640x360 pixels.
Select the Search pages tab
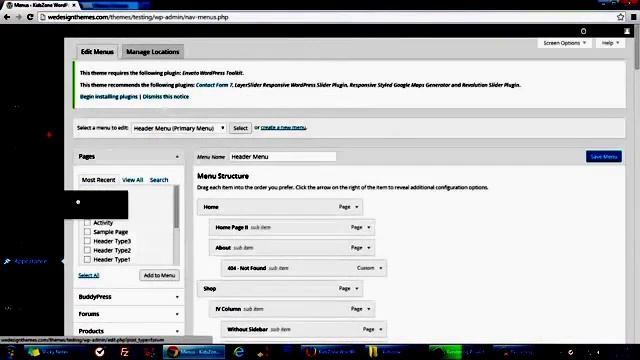[159, 180]
